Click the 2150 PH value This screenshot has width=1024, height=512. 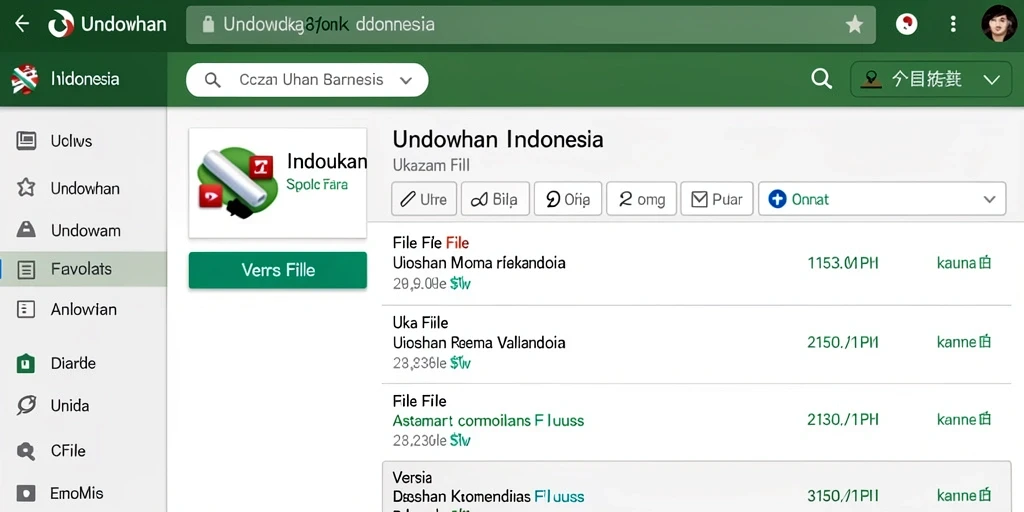pyautogui.click(x=842, y=342)
